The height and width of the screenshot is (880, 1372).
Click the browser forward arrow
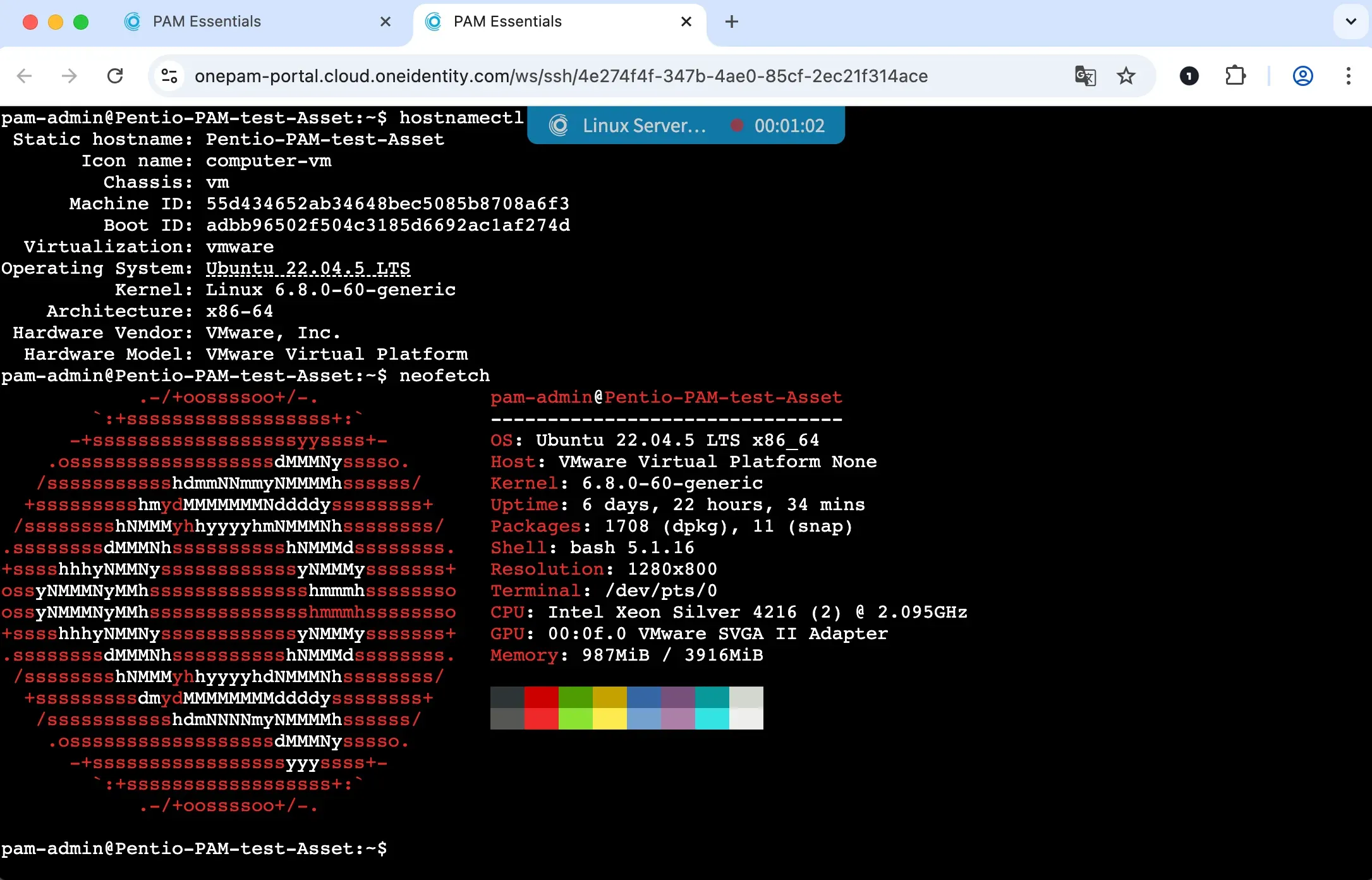point(69,76)
